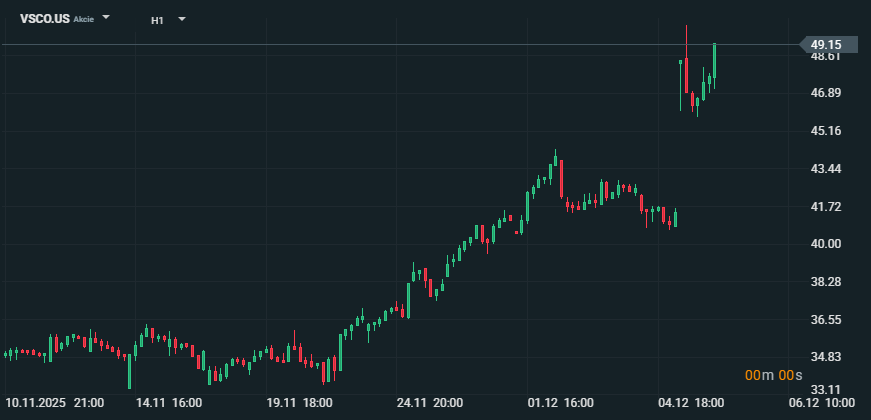
Task: Open the symbol dropdown arrow beside Akcie
Action: (x=107, y=19)
